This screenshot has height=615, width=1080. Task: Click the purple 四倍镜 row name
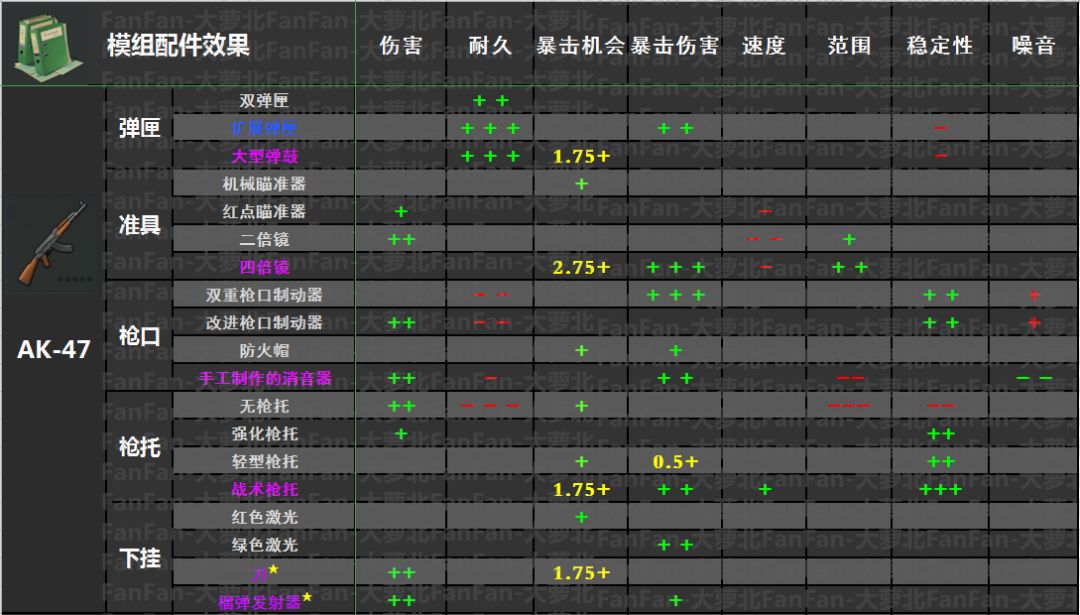pyautogui.click(x=264, y=267)
